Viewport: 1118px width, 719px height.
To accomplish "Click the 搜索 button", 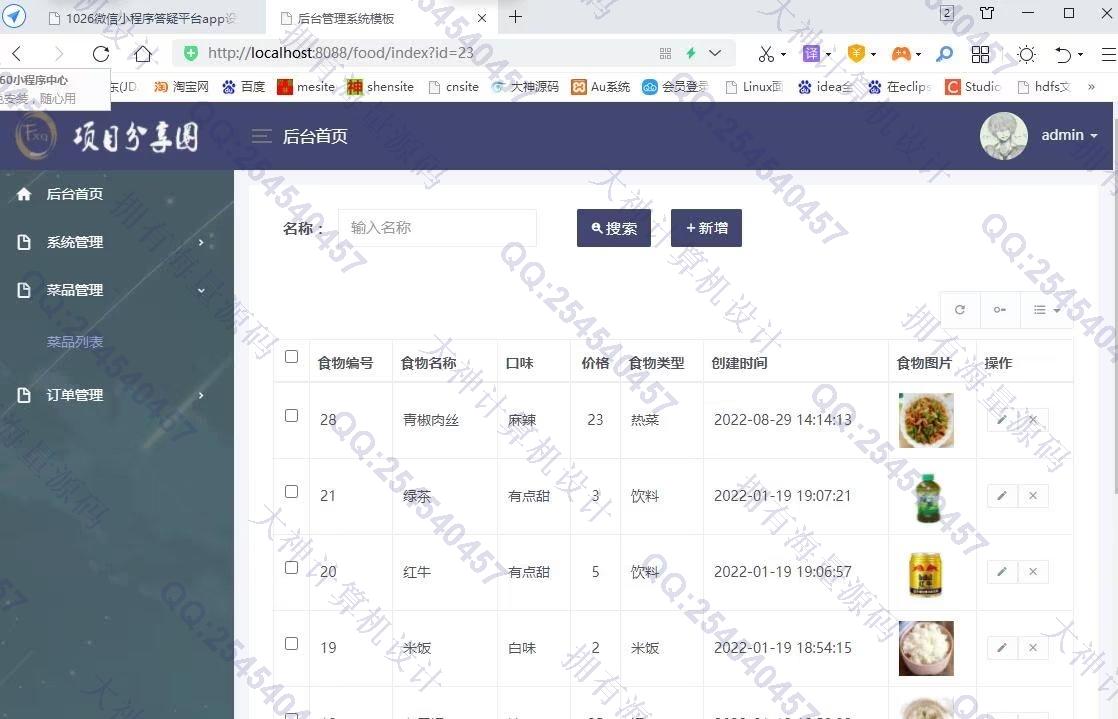I will click(614, 228).
